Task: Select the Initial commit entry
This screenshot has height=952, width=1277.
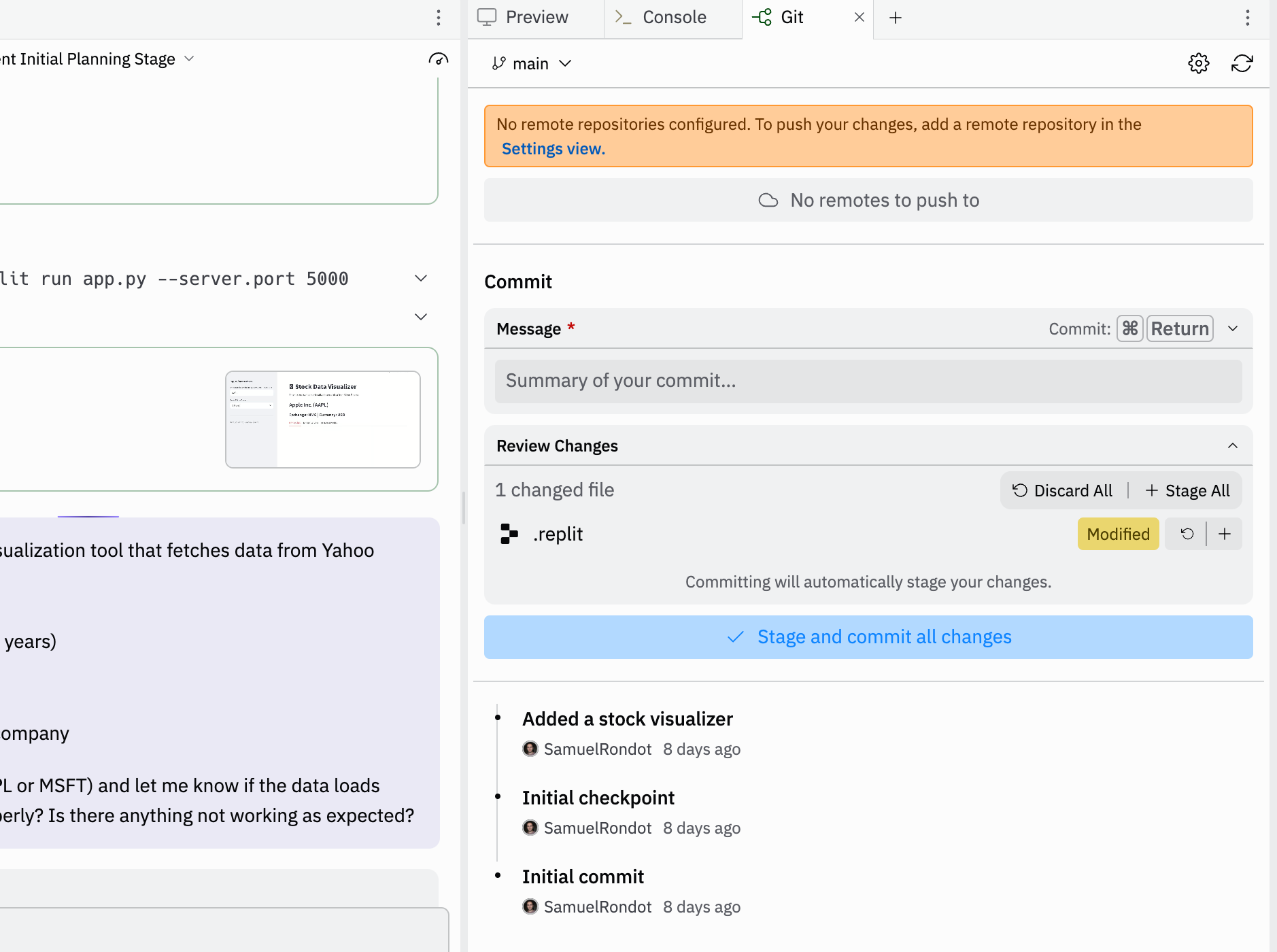Action: [x=583, y=877]
